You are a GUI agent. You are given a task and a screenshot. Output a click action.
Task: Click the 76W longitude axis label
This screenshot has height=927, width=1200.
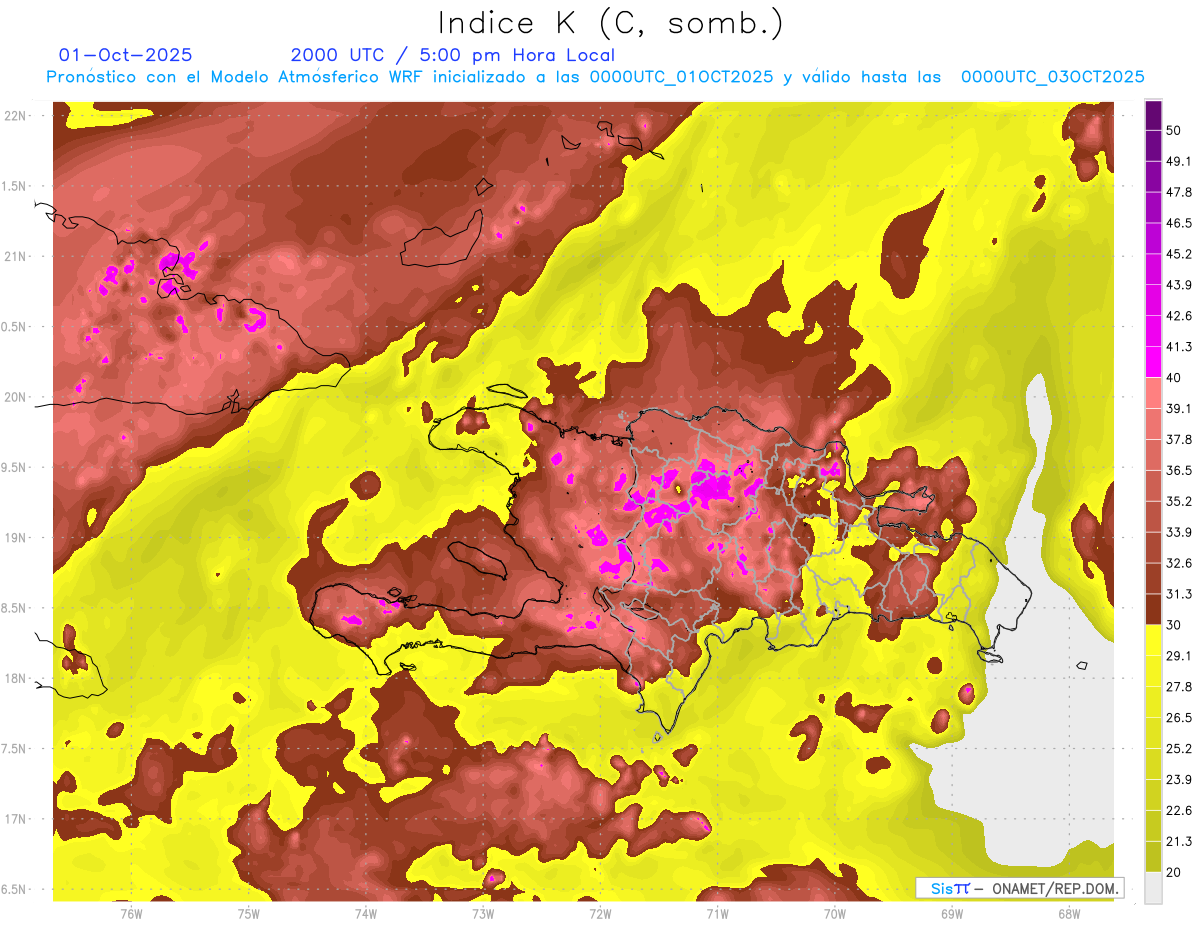(131, 914)
